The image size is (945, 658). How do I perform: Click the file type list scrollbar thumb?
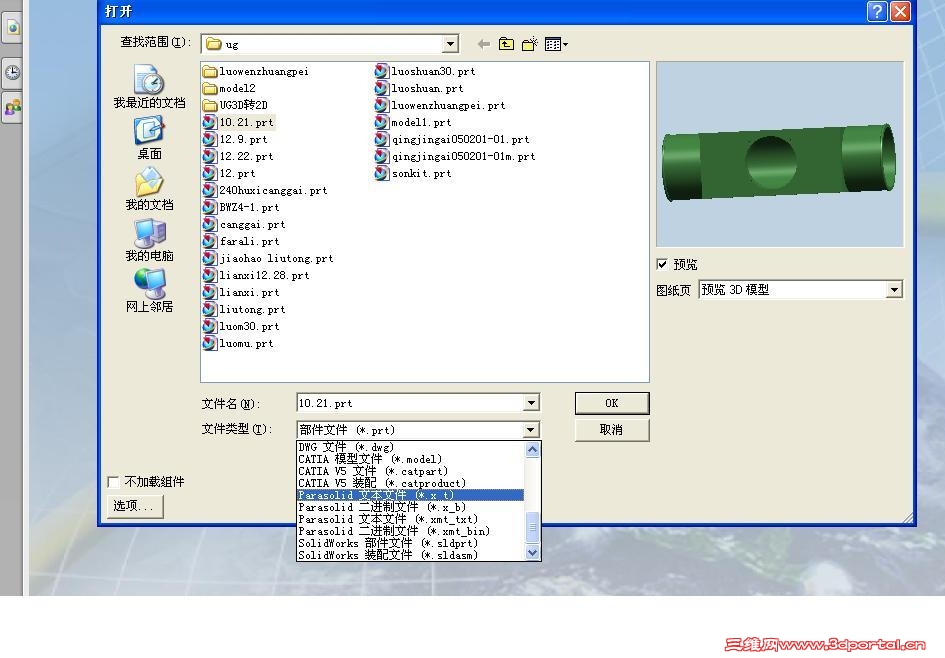533,528
